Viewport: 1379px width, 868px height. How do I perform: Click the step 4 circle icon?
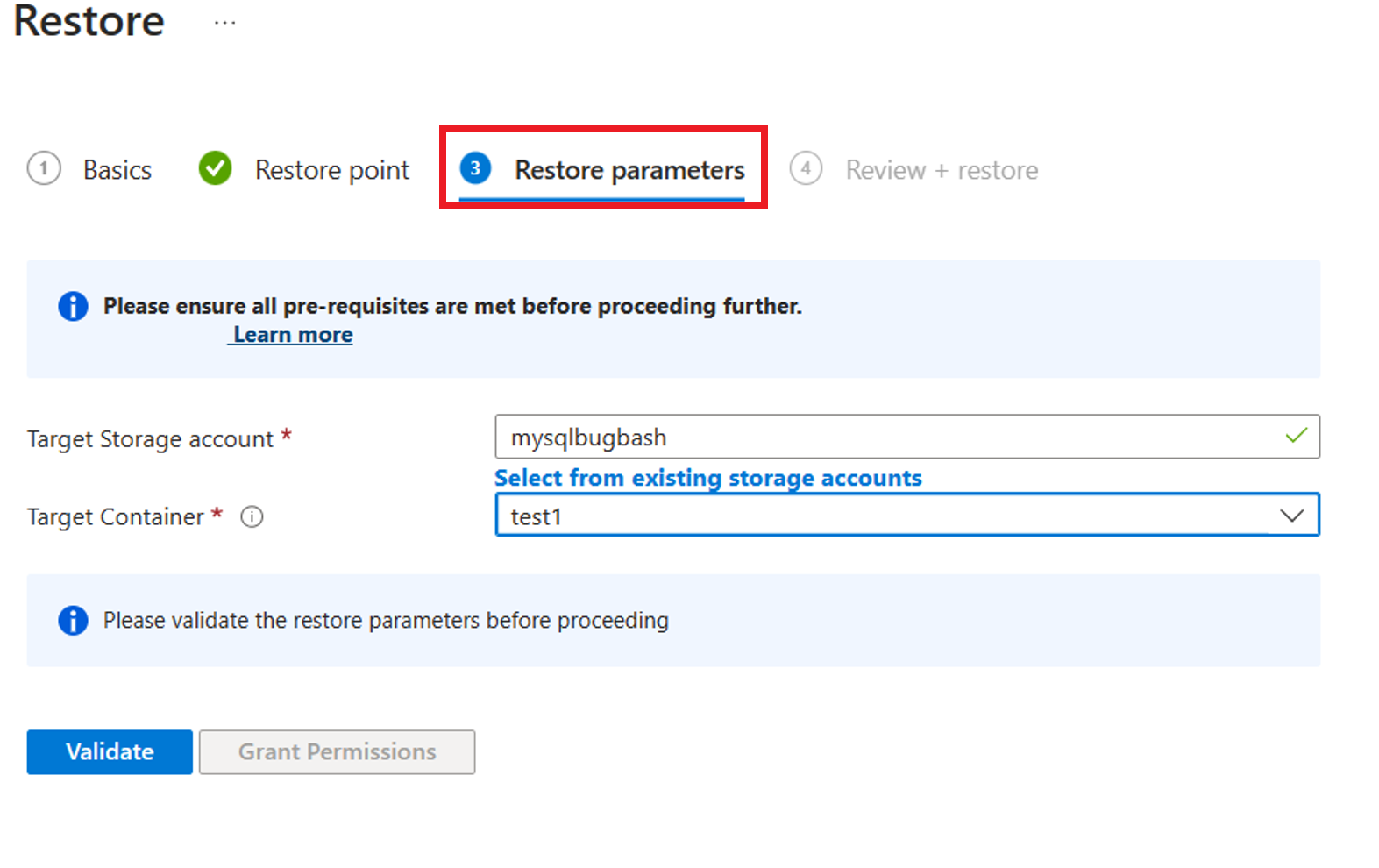[x=806, y=168]
